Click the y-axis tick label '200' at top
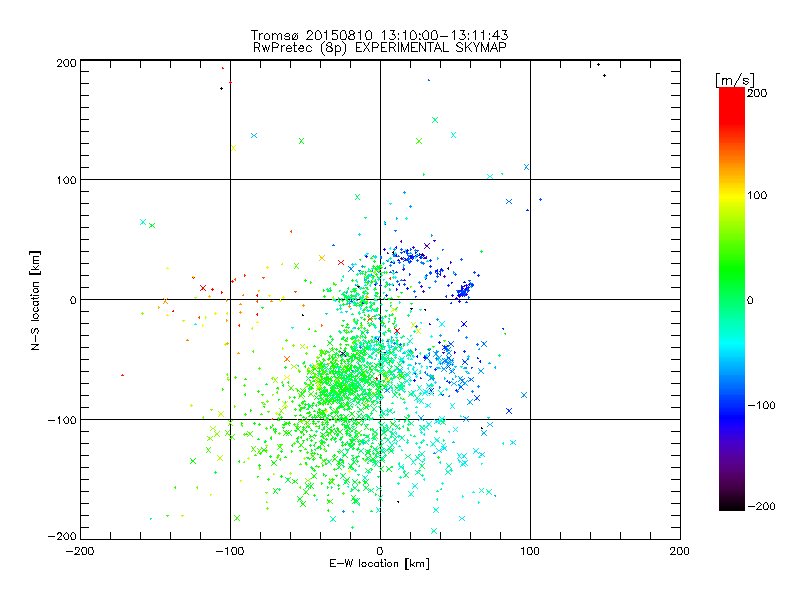 click(66, 63)
